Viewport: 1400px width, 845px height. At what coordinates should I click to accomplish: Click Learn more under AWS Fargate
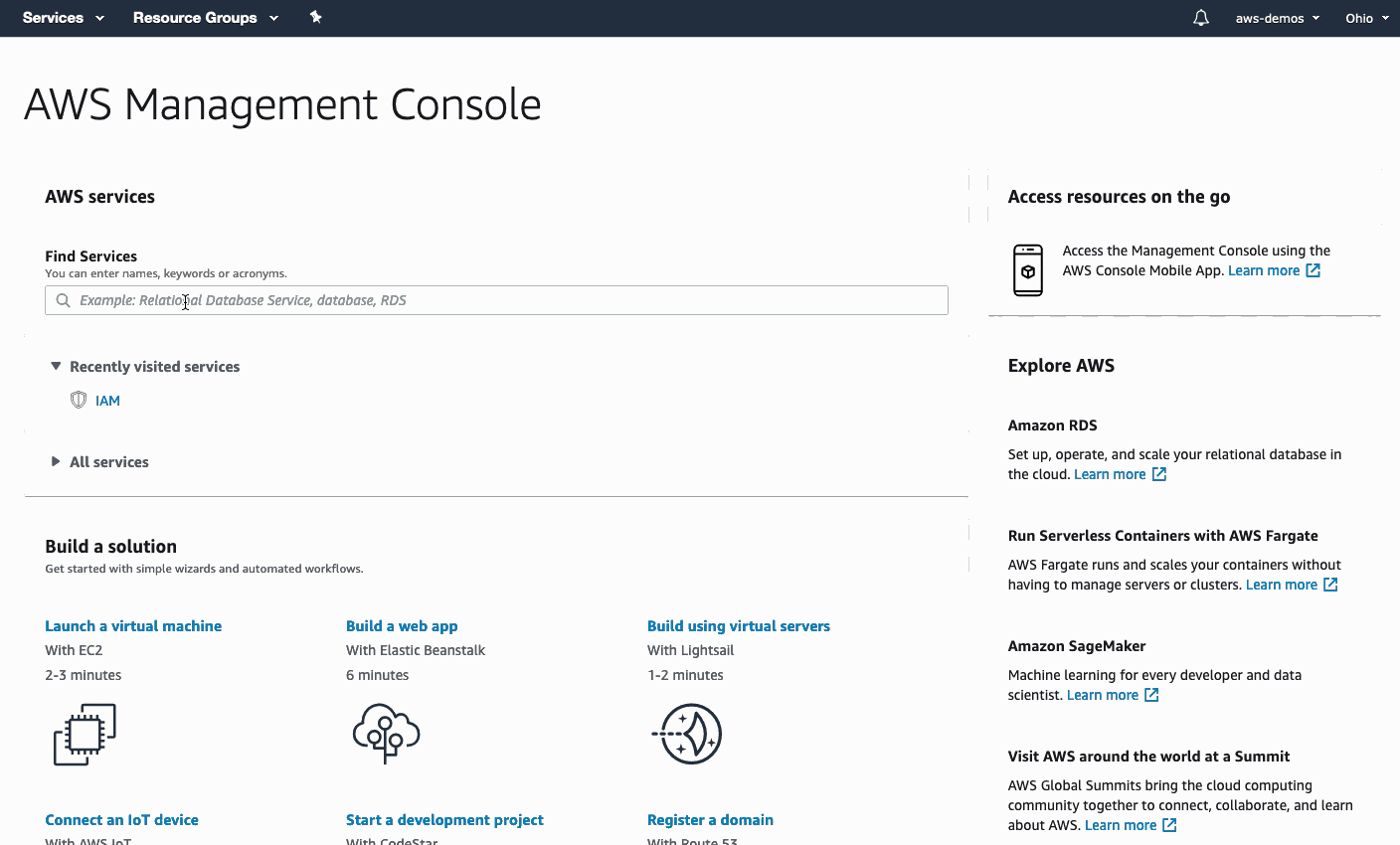click(x=1282, y=585)
